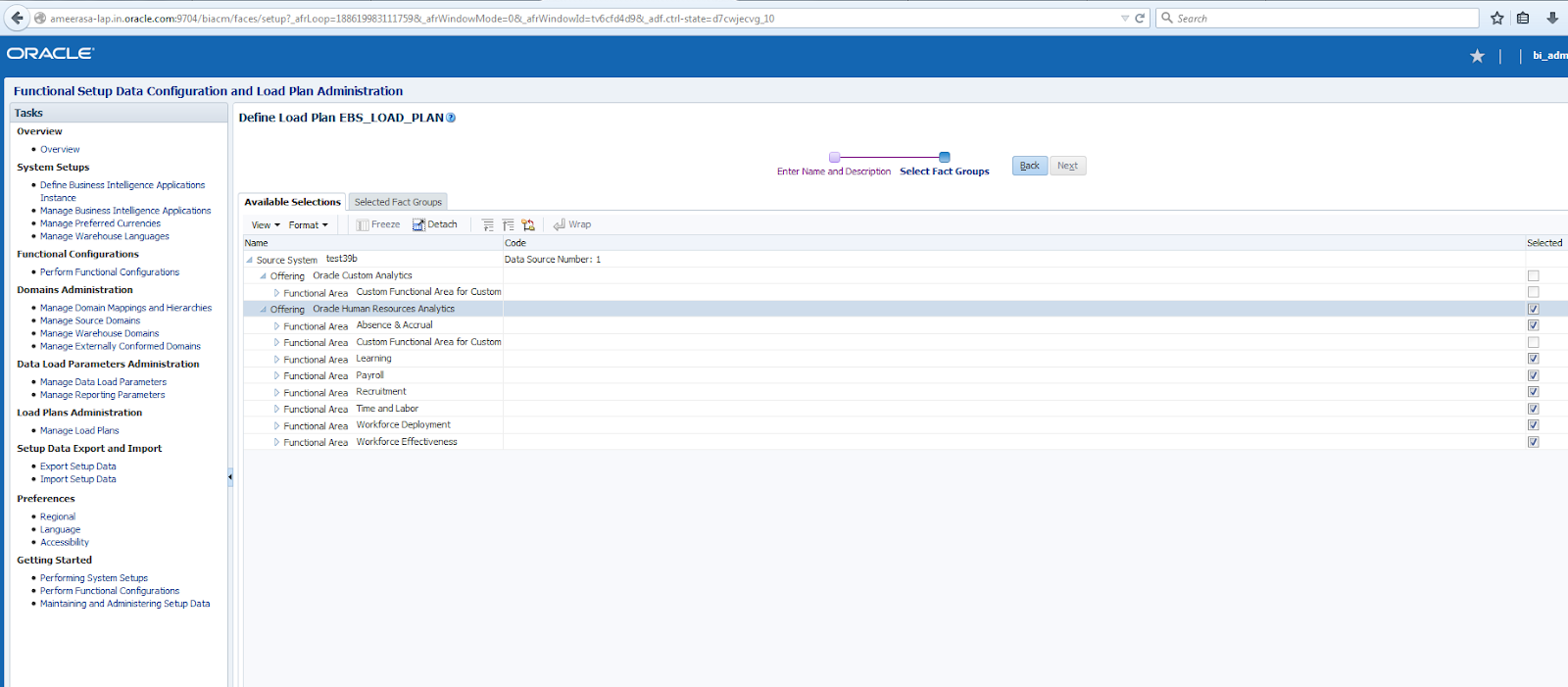
Task: Expand the Time and Labor functional area
Action: [x=277, y=410]
